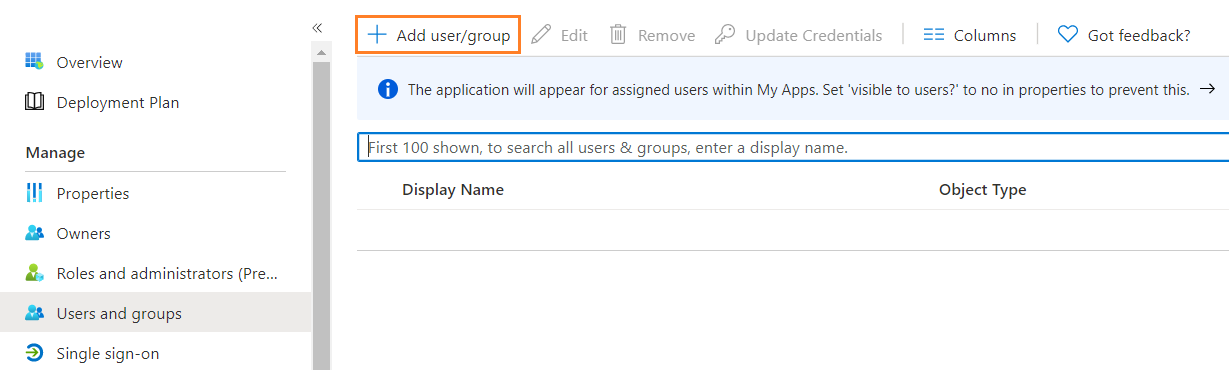Click the Got feedback heart icon
Screen dimensions: 1229x370
[x=1067, y=35]
